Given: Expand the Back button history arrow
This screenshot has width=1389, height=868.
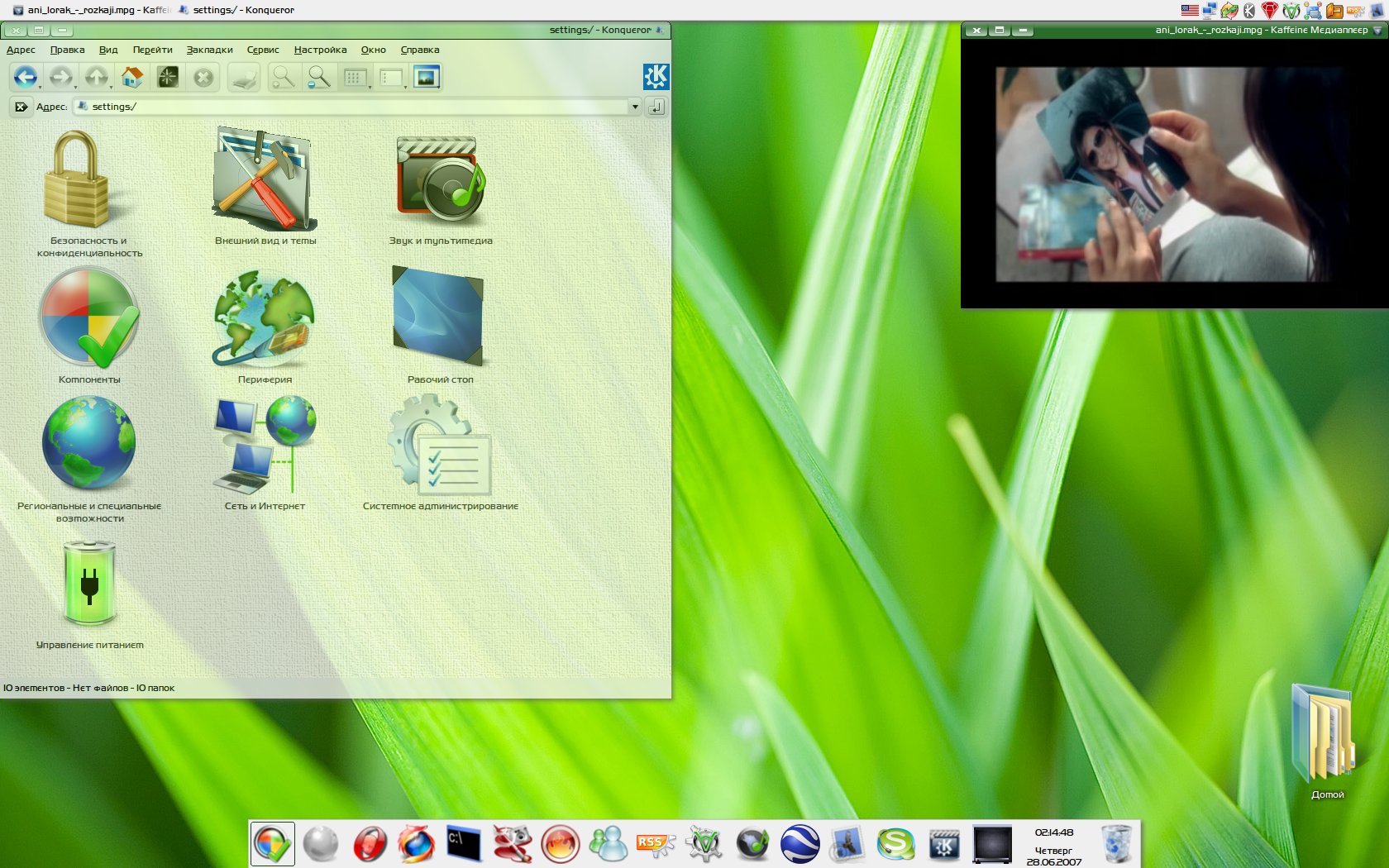Looking at the screenshot, I should (x=40, y=86).
